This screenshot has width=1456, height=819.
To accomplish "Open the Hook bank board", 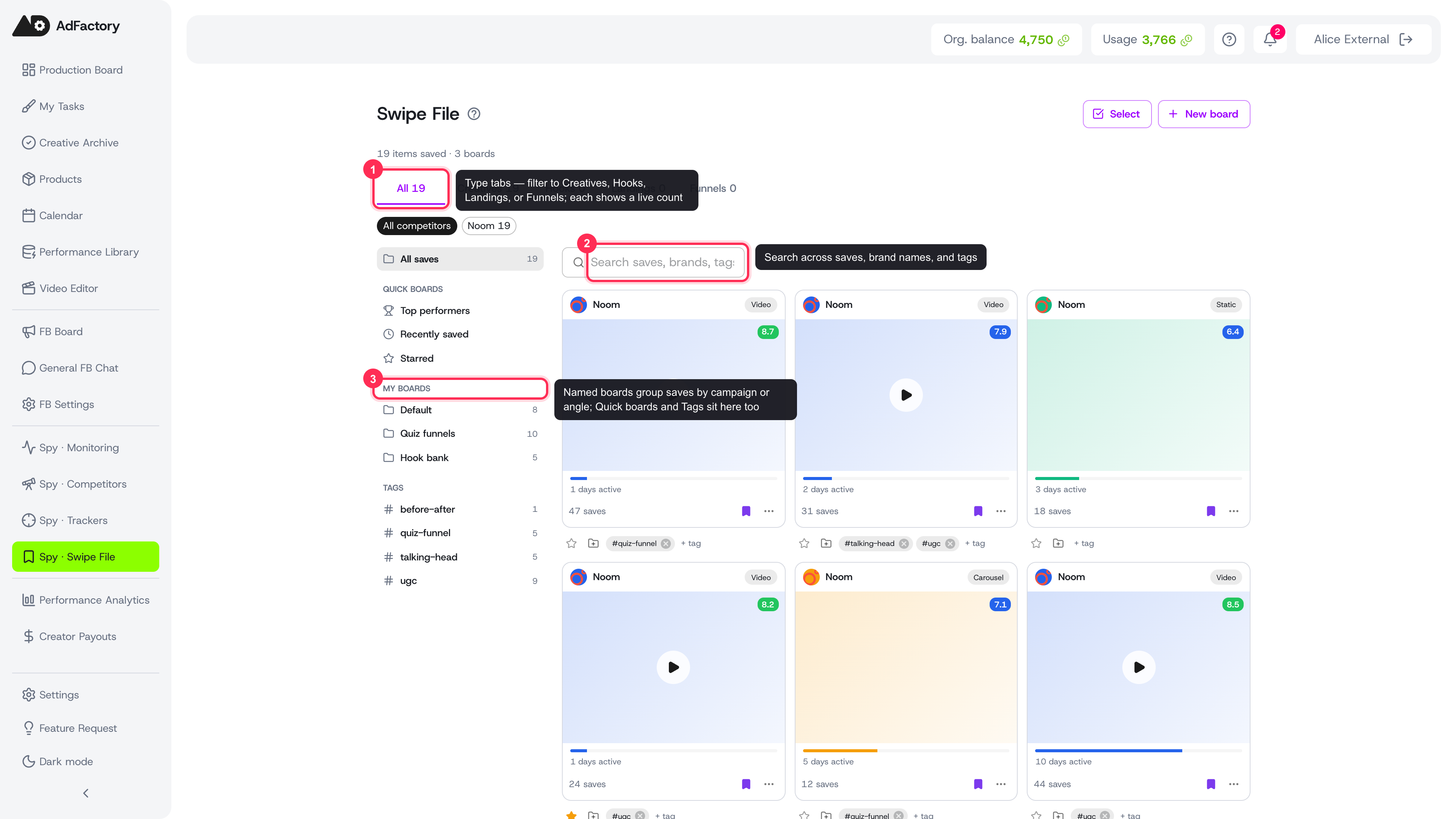I will pos(461,458).
